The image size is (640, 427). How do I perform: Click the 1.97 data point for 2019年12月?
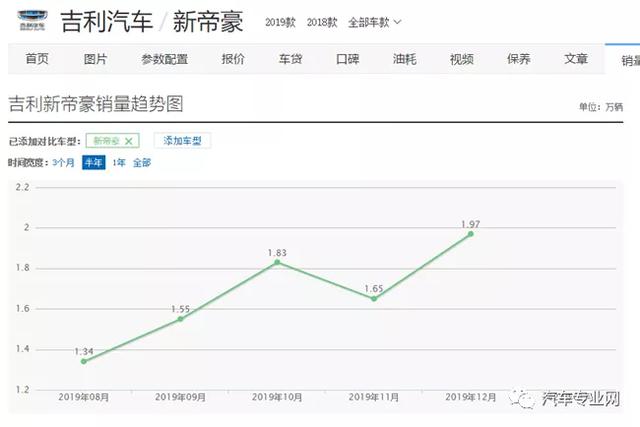(x=471, y=234)
